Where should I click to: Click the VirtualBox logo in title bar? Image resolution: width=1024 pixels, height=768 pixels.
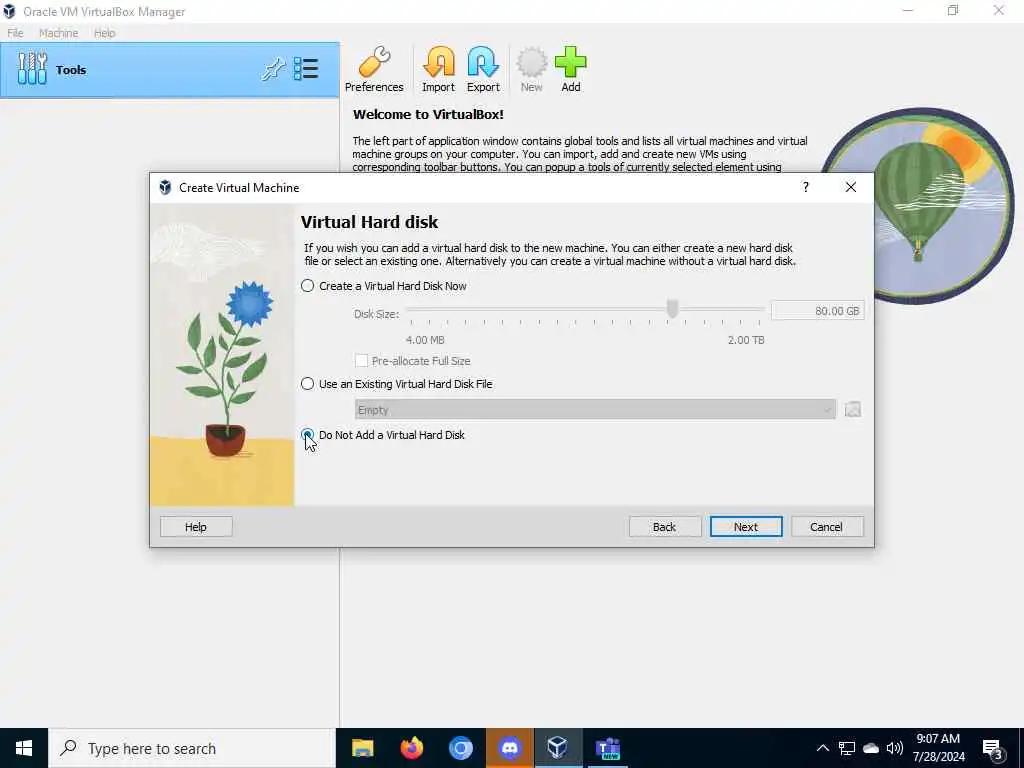[9, 12]
